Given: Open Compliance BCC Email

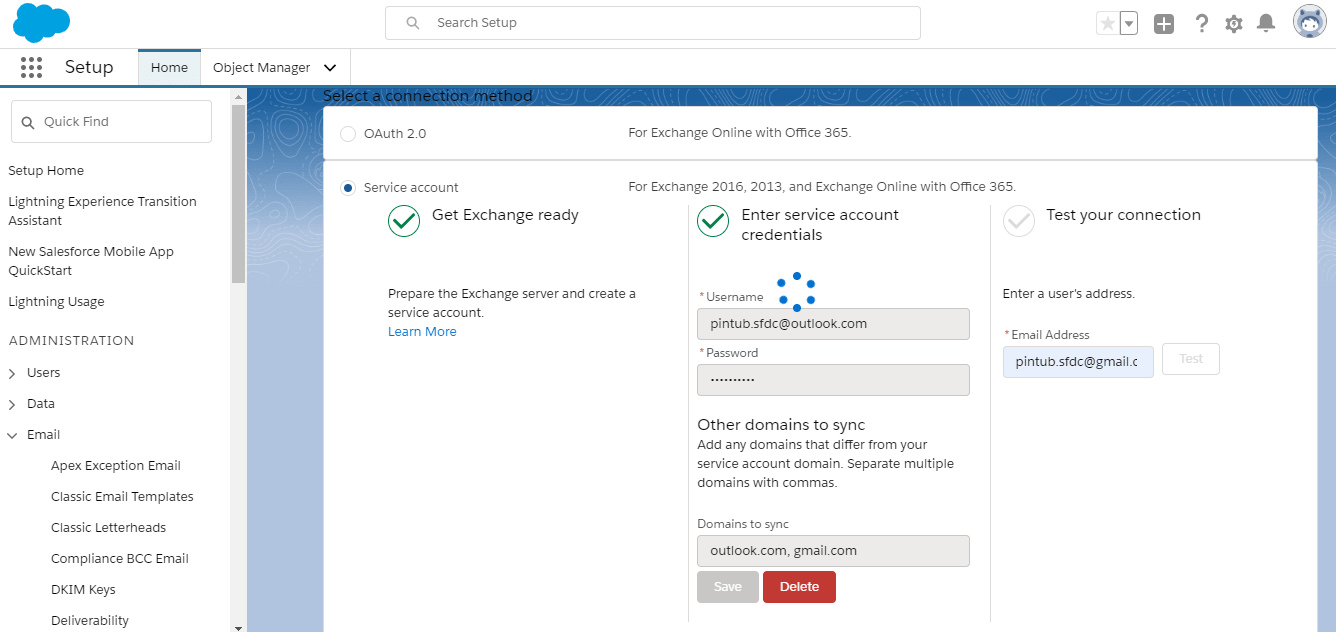Looking at the screenshot, I should pos(120,559).
